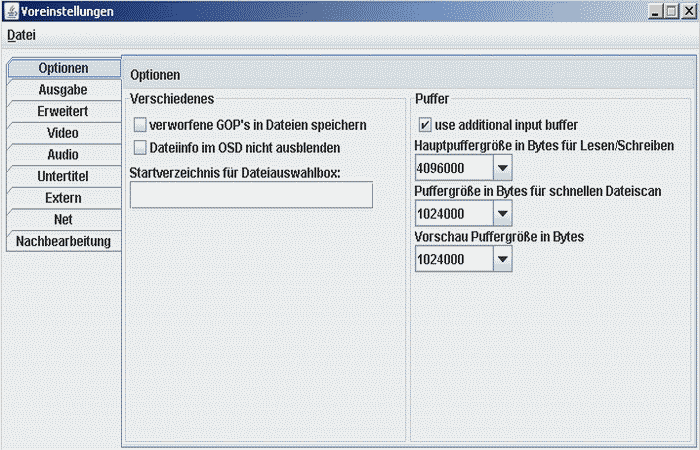The width and height of the screenshot is (700, 450).
Task: Expand the Hauptpuffergröße dropdown showing 4096000
Action: click(502, 167)
